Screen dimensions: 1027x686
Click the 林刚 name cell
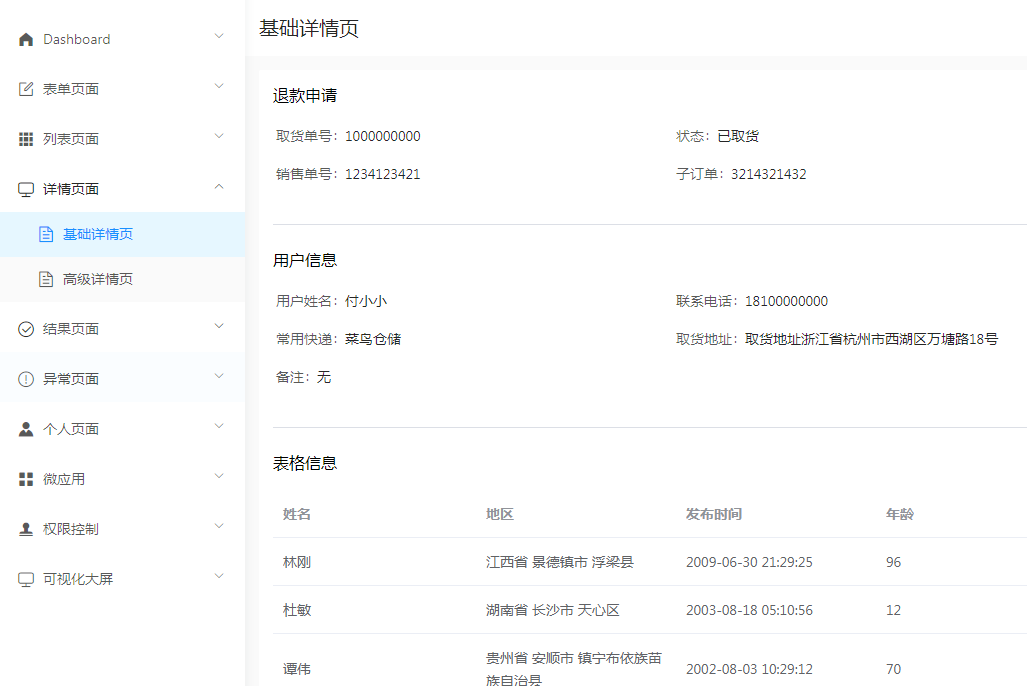tap(297, 562)
